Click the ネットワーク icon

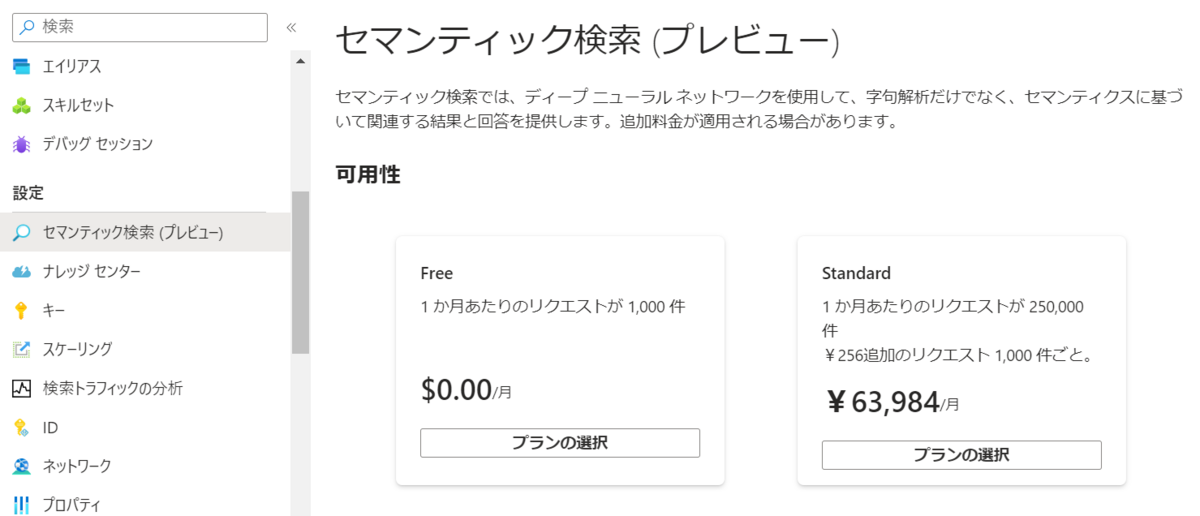coord(21,466)
